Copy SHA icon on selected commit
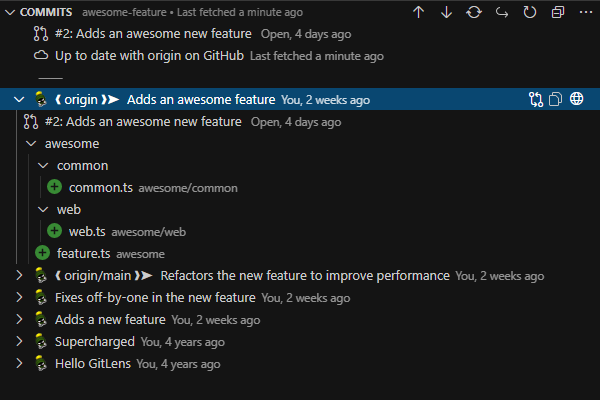600x400 pixels. (556, 99)
